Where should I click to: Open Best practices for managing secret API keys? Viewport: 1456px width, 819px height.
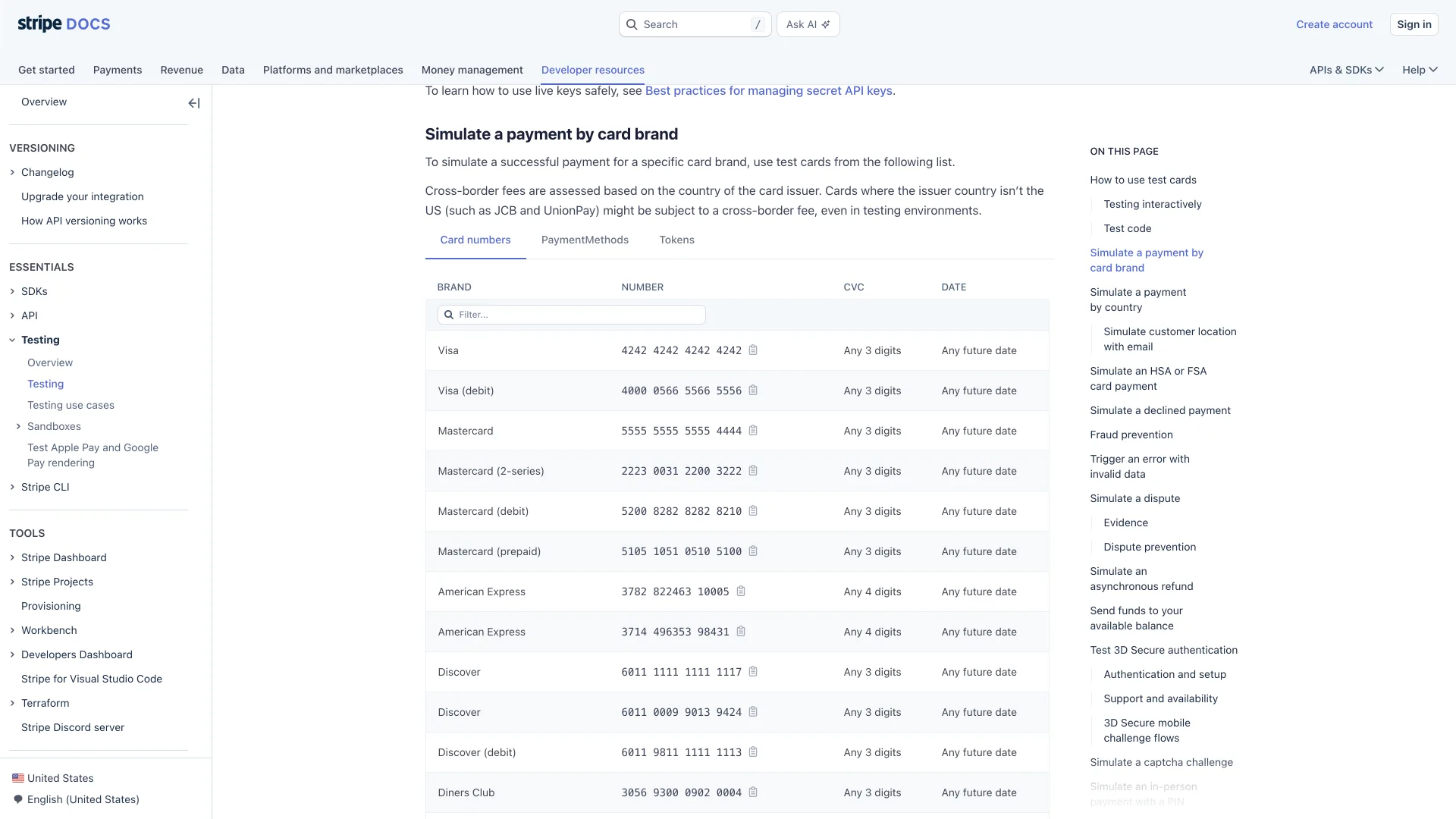tap(768, 90)
